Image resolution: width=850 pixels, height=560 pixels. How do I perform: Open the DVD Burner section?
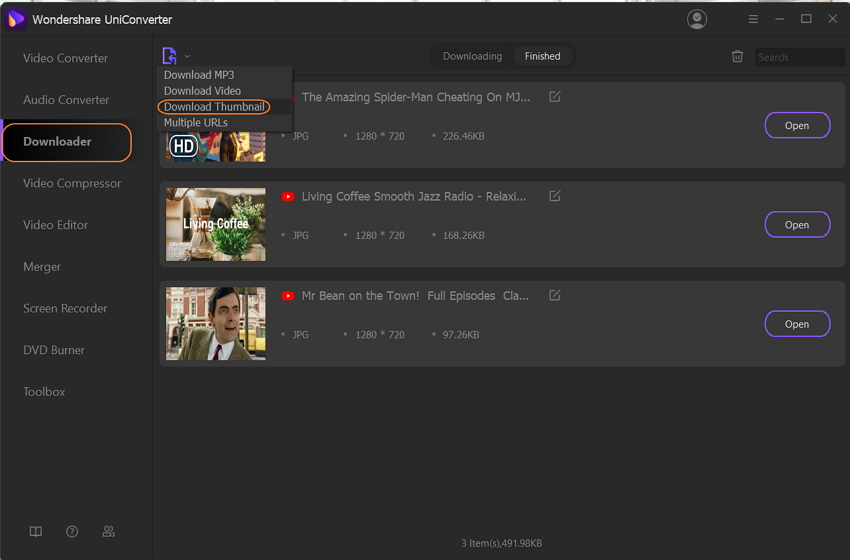point(54,350)
